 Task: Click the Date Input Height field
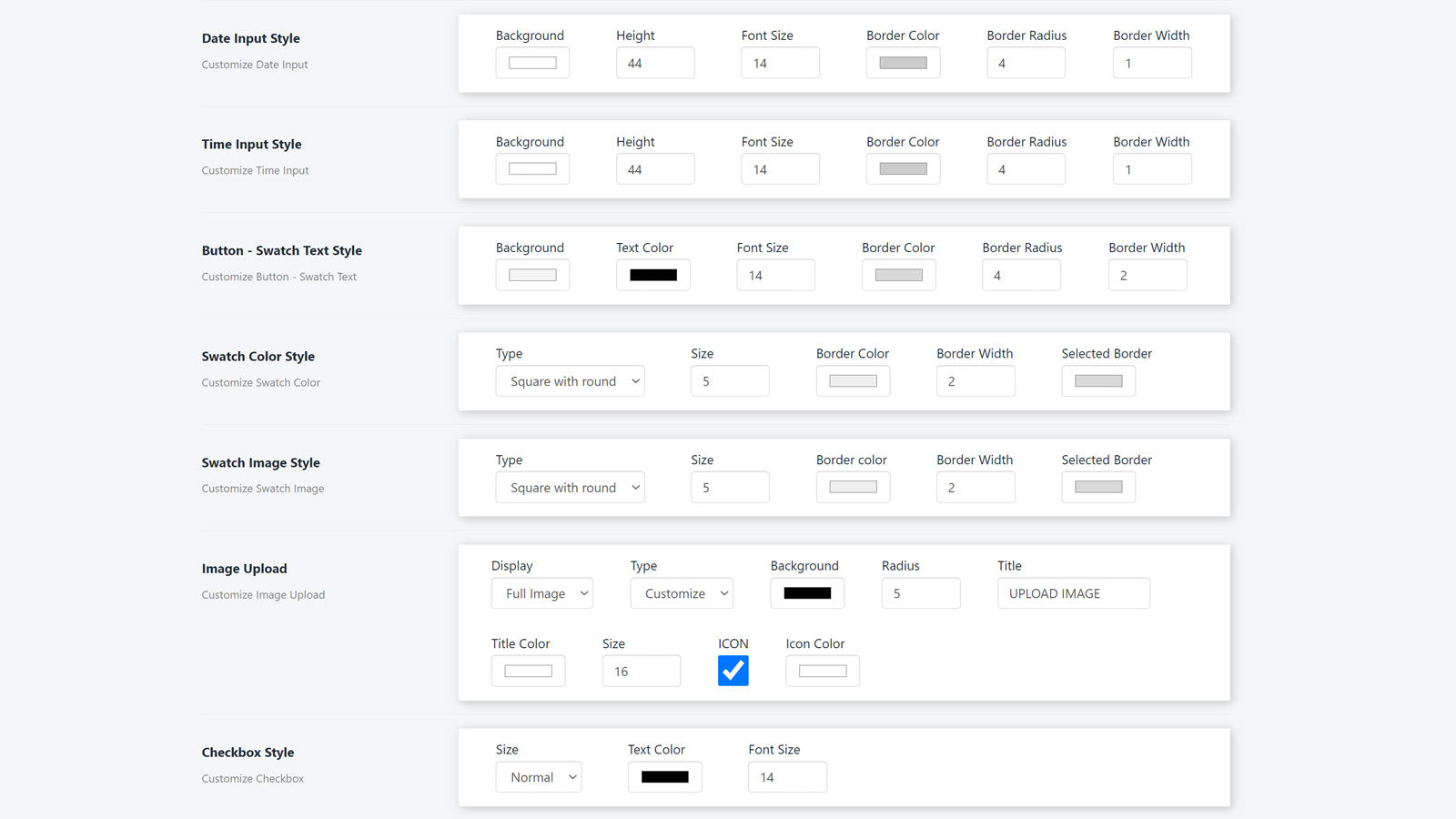pos(655,63)
